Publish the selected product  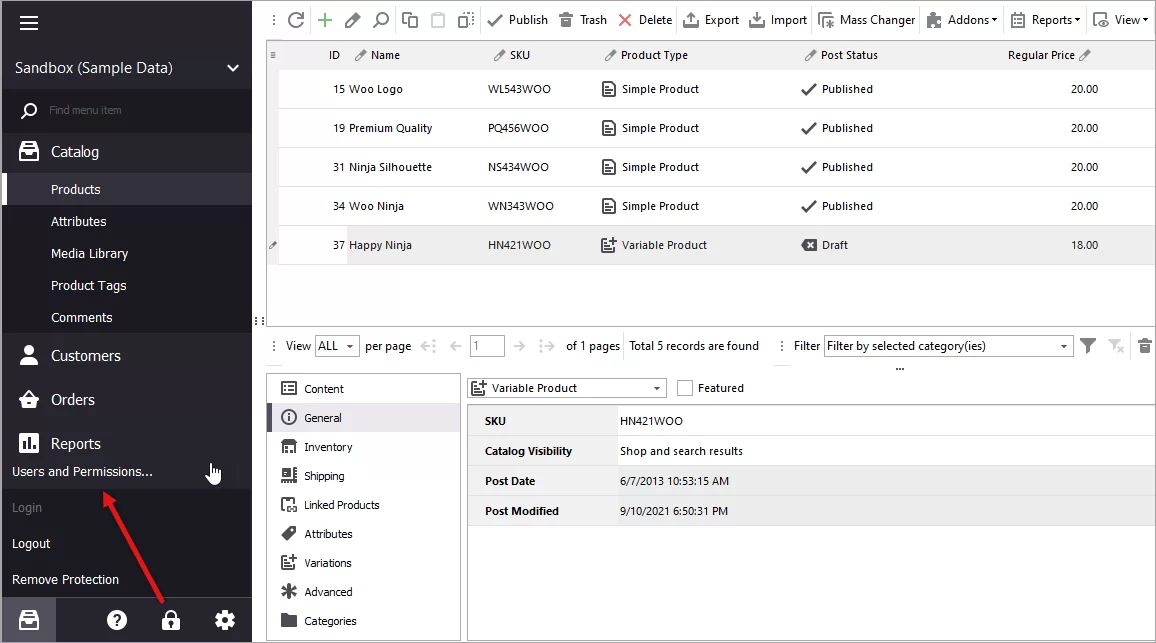click(516, 19)
